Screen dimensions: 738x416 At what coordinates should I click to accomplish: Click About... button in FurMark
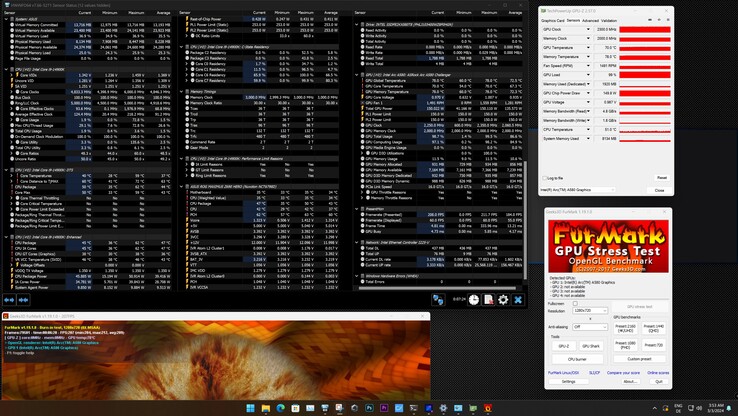[630, 382]
